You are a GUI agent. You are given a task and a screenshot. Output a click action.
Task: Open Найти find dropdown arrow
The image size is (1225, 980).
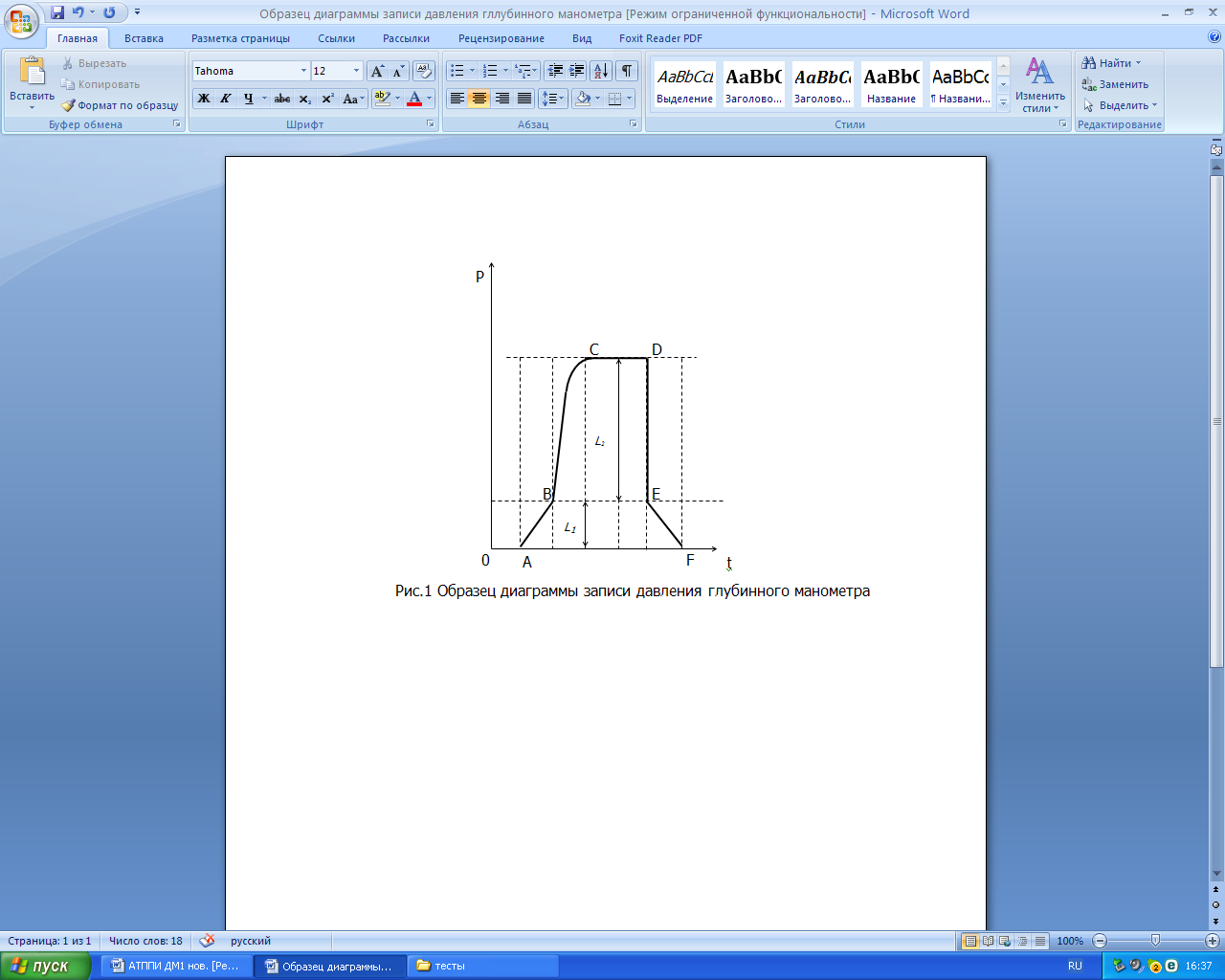click(1139, 63)
